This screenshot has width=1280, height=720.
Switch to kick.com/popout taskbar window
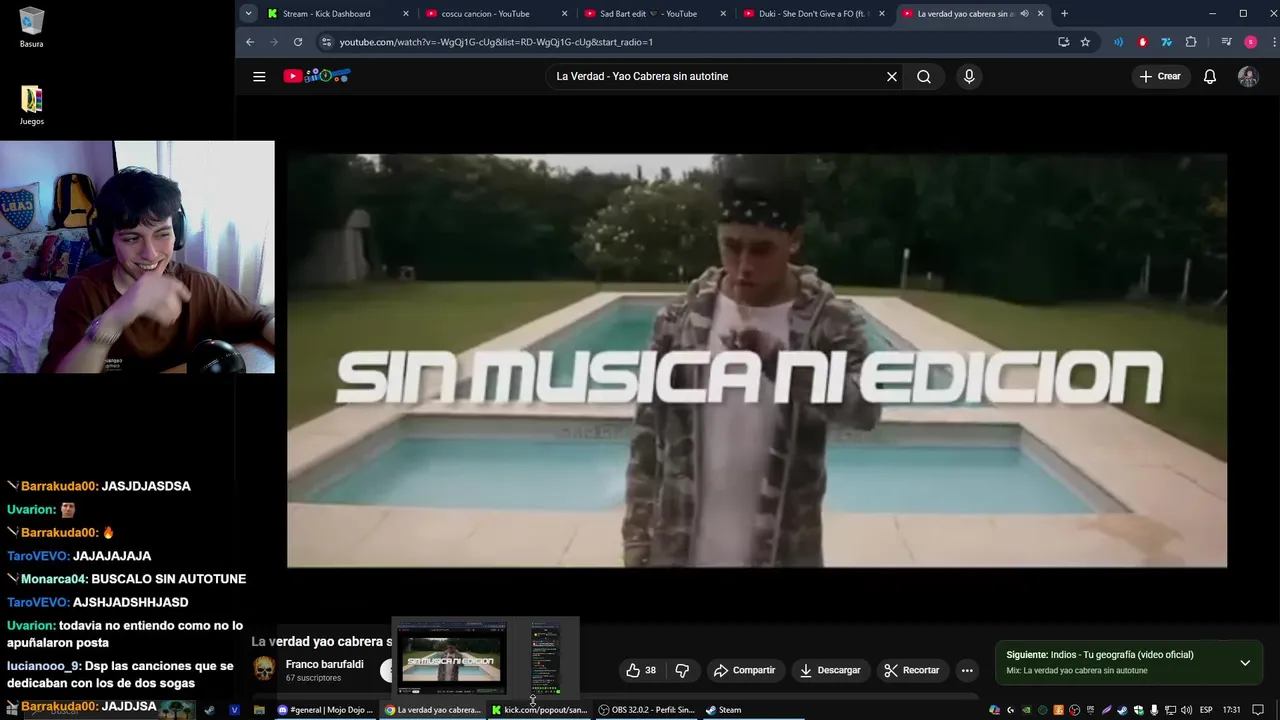pyautogui.click(x=540, y=710)
